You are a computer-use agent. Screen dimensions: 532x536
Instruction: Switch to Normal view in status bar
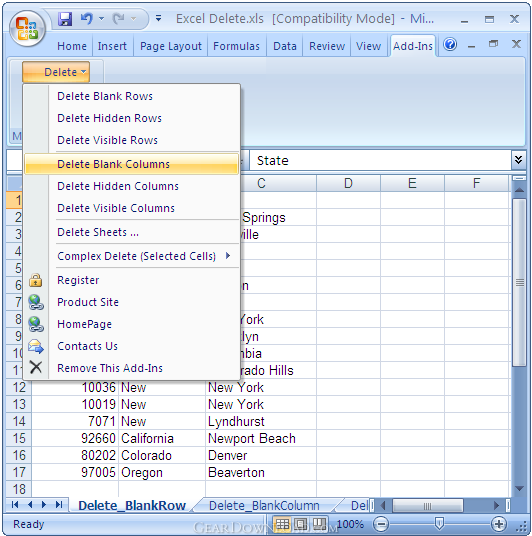283,523
